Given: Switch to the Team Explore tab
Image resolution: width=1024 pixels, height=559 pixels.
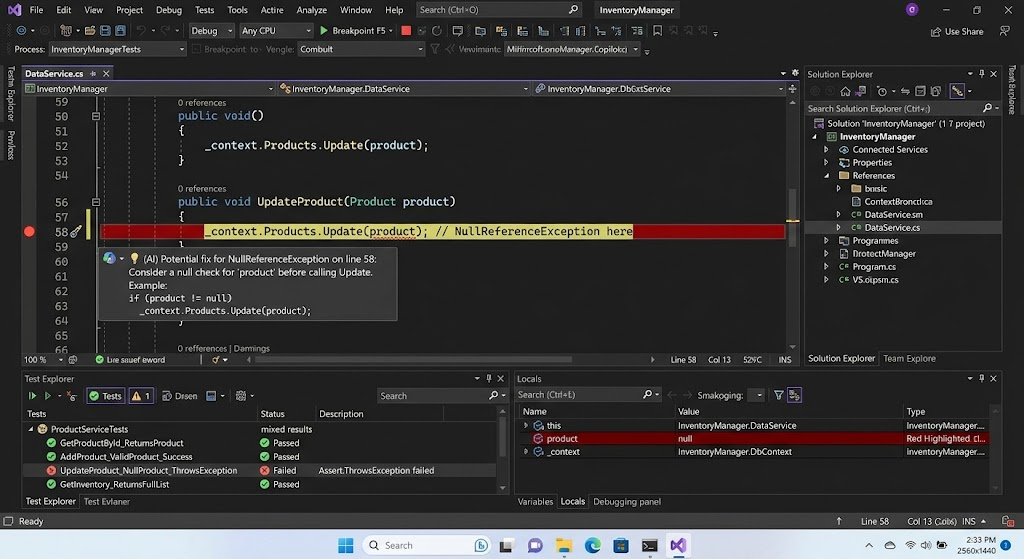Looking at the screenshot, I should (x=909, y=359).
